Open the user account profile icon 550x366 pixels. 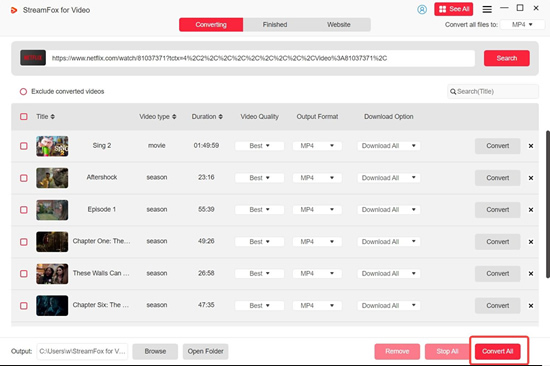(422, 9)
